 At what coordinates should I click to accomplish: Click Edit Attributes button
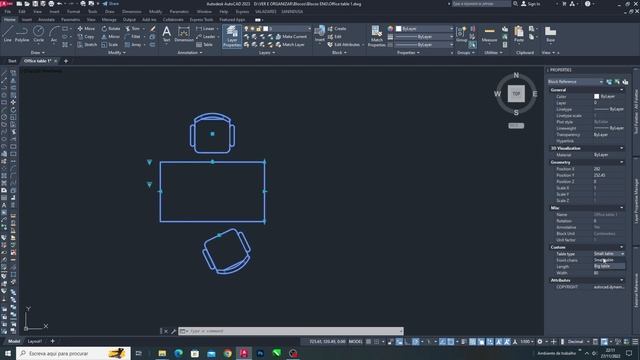click(x=345, y=44)
